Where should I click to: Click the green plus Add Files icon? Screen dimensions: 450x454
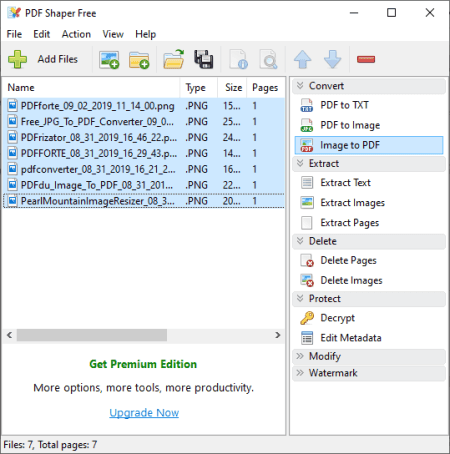pos(17,59)
